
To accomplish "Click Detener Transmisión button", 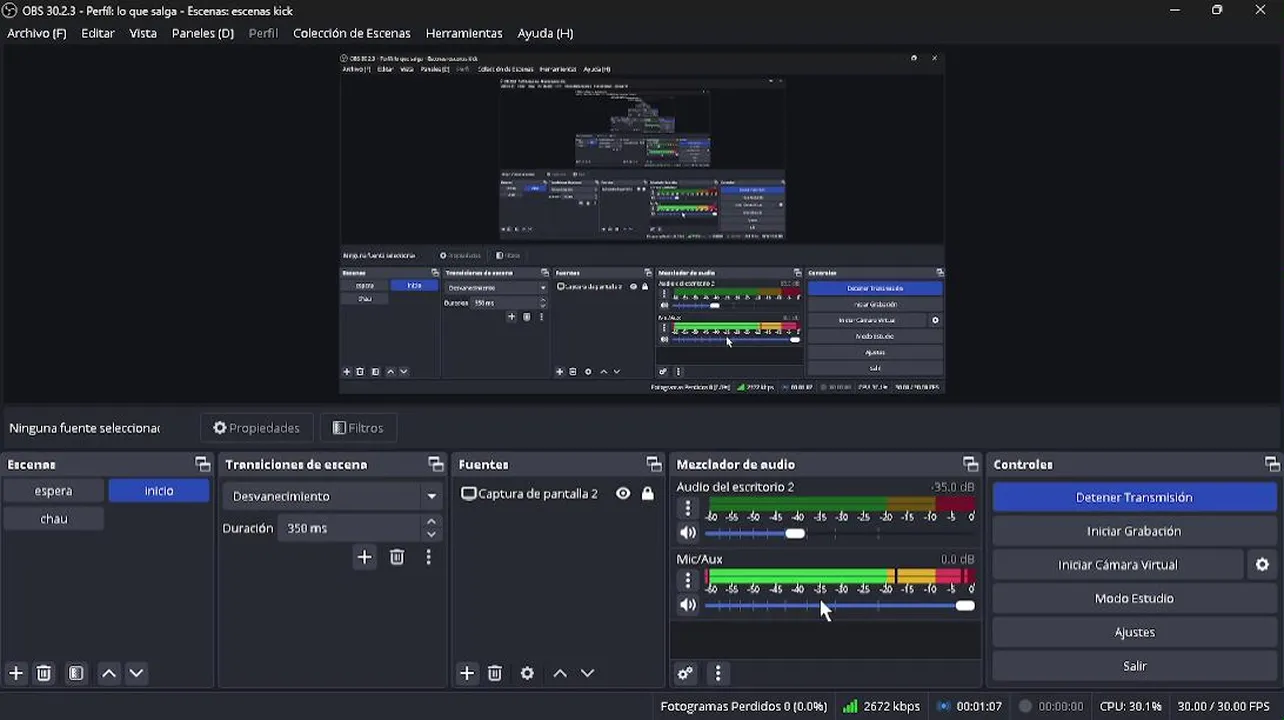I will click(1134, 498).
